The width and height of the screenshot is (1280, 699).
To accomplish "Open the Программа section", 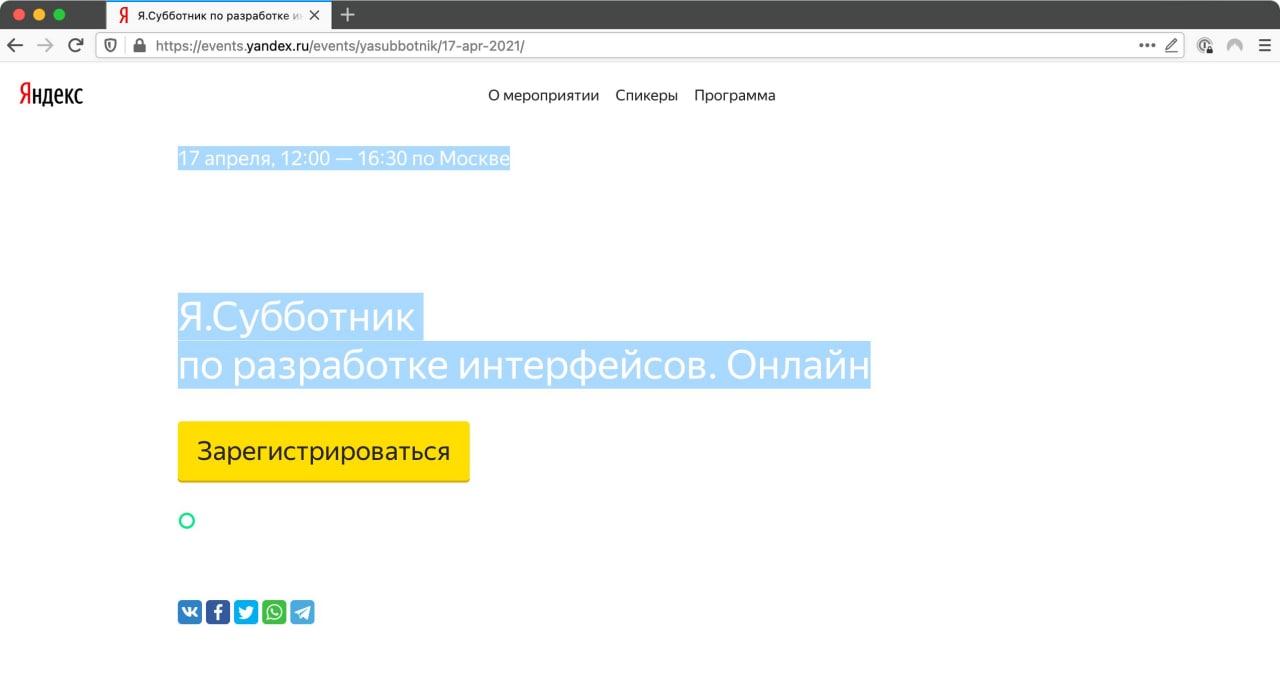I will [x=734, y=96].
